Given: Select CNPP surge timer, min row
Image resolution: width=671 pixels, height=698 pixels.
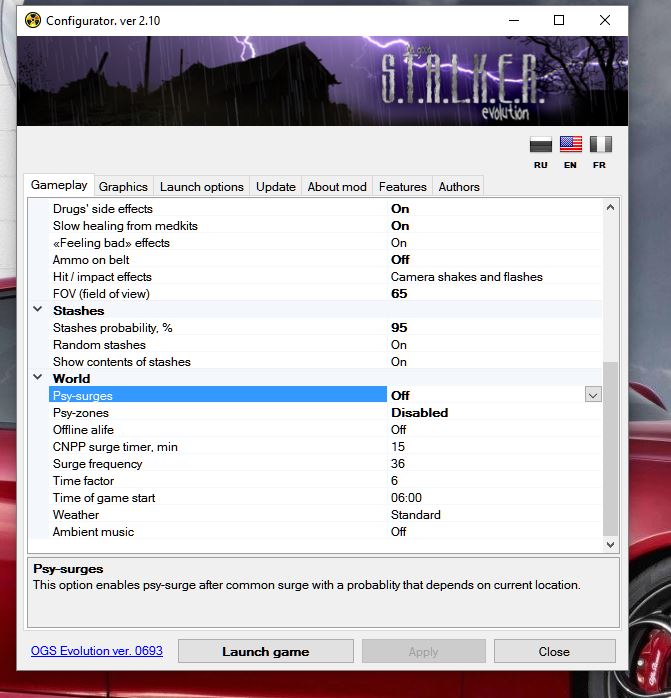Looking at the screenshot, I should coord(325,446).
